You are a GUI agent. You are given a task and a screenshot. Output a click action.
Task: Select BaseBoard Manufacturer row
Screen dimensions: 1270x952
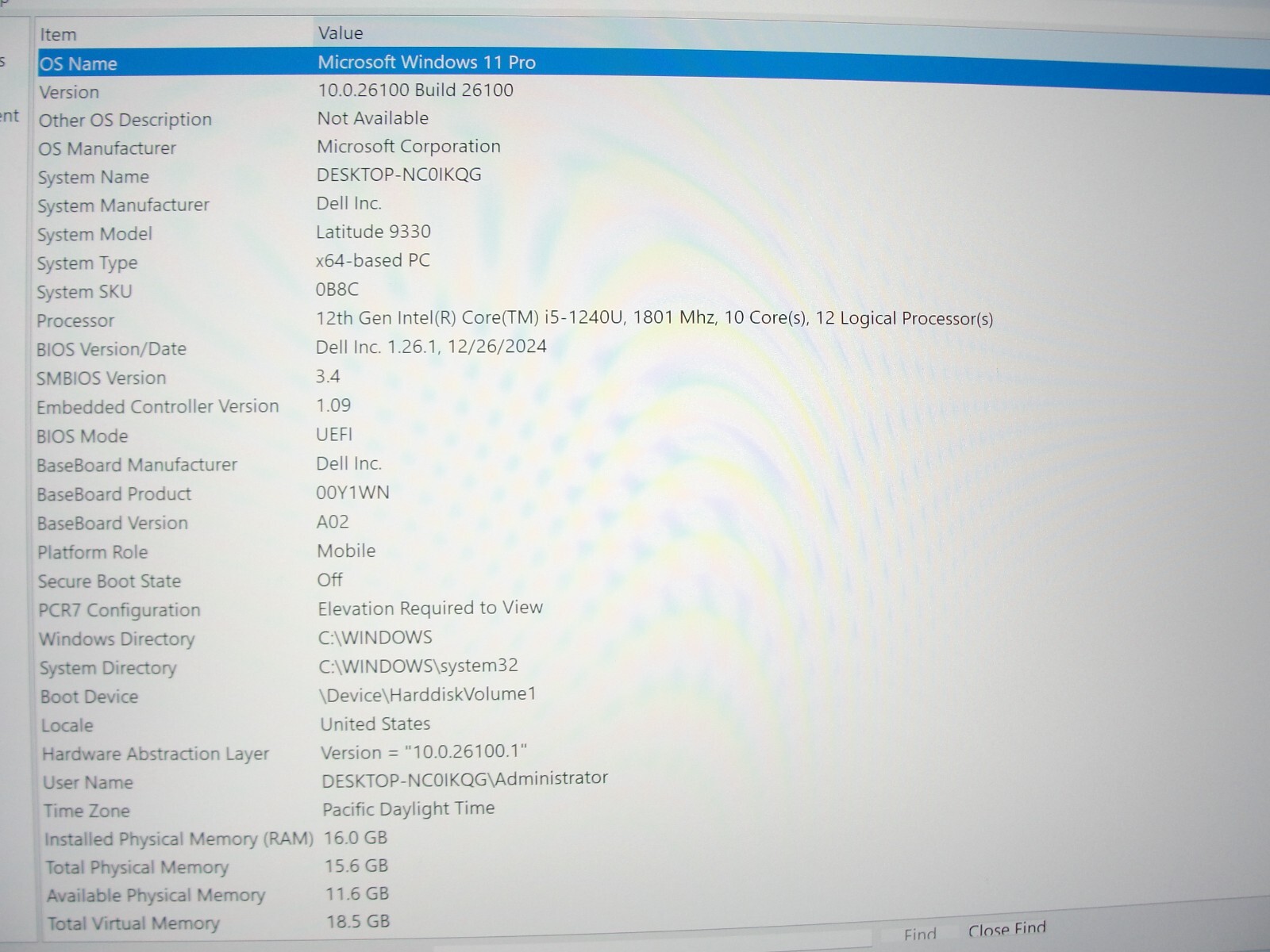pyautogui.click(x=137, y=465)
